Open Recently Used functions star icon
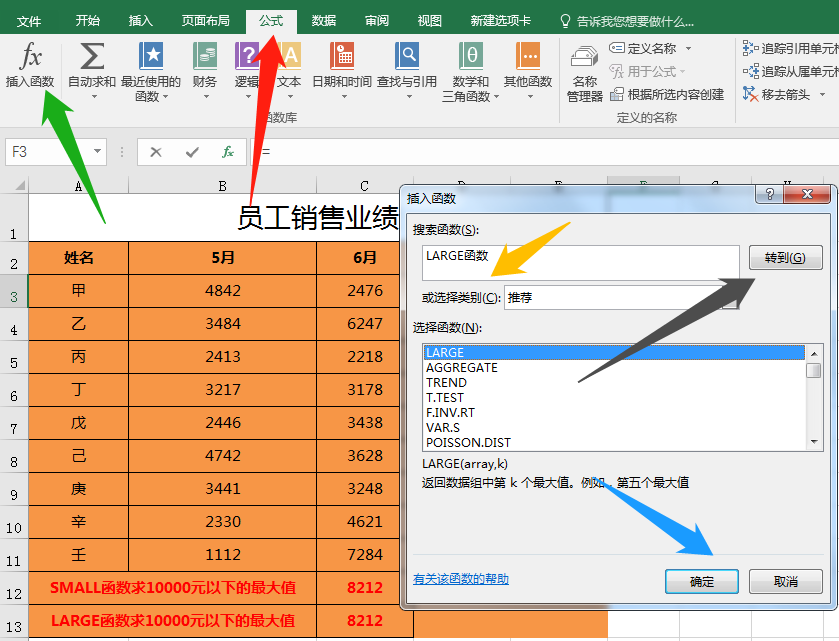Image resolution: width=839 pixels, height=641 pixels. pyautogui.click(x=151, y=56)
